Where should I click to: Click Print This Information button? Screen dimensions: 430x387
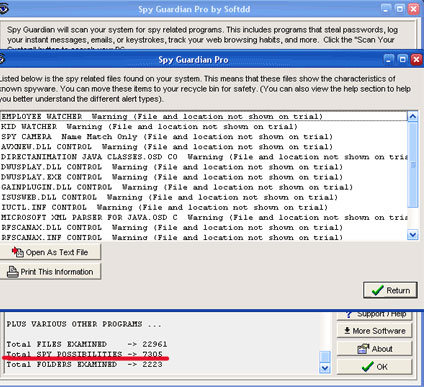click(50, 272)
